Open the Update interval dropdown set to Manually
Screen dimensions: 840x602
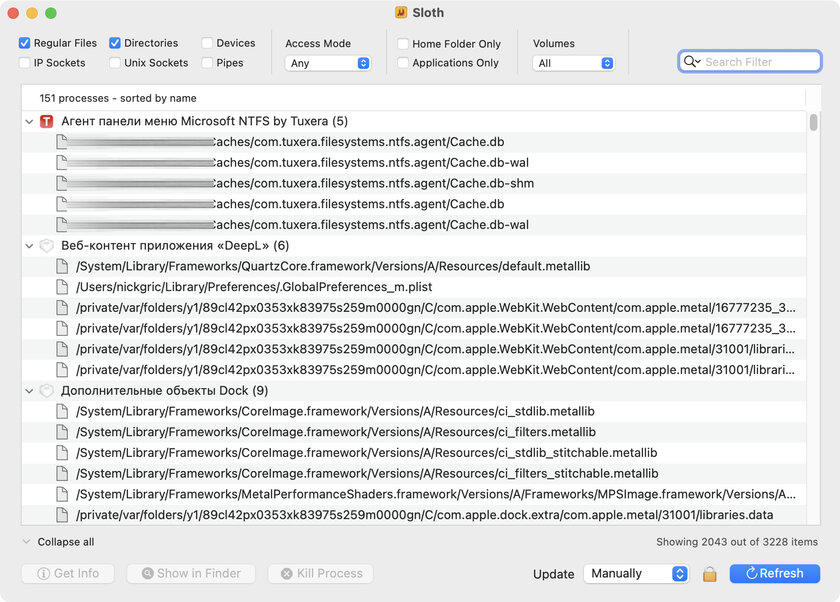click(x=636, y=574)
